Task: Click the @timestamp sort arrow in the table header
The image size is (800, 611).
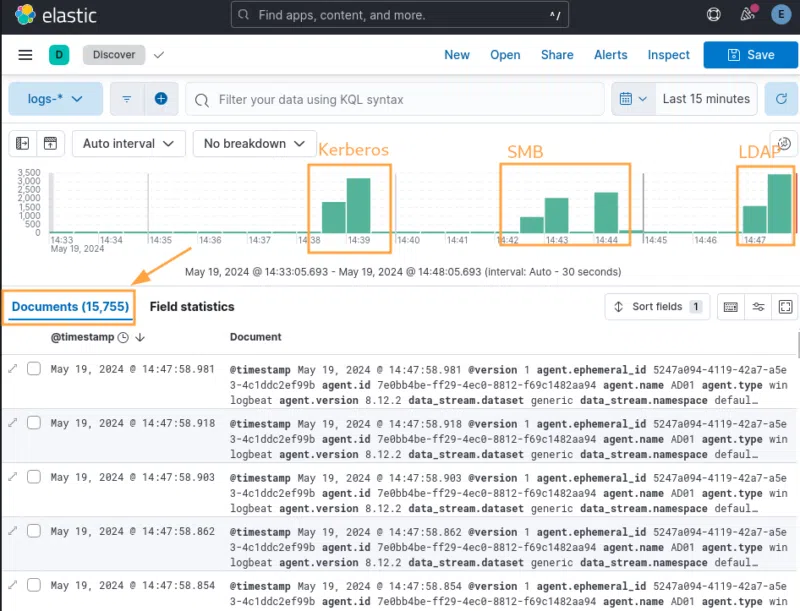Action: [139, 337]
